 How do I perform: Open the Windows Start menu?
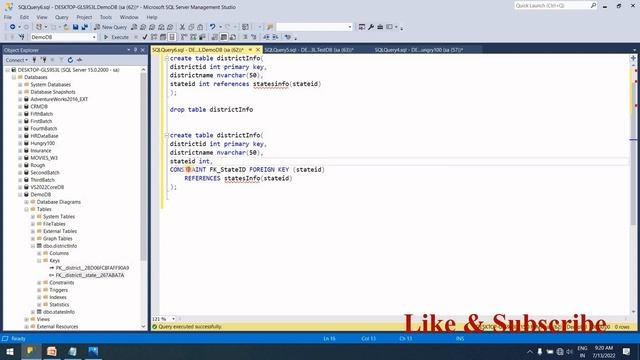(x=10, y=351)
